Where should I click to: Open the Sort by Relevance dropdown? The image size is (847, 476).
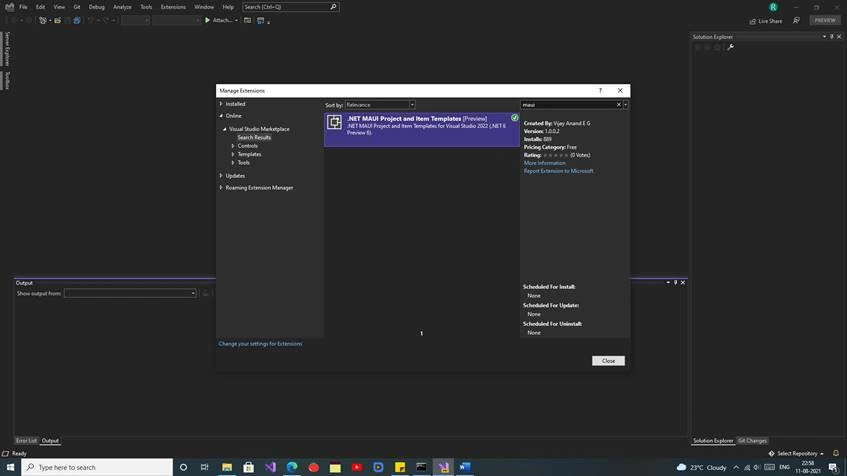pos(380,105)
